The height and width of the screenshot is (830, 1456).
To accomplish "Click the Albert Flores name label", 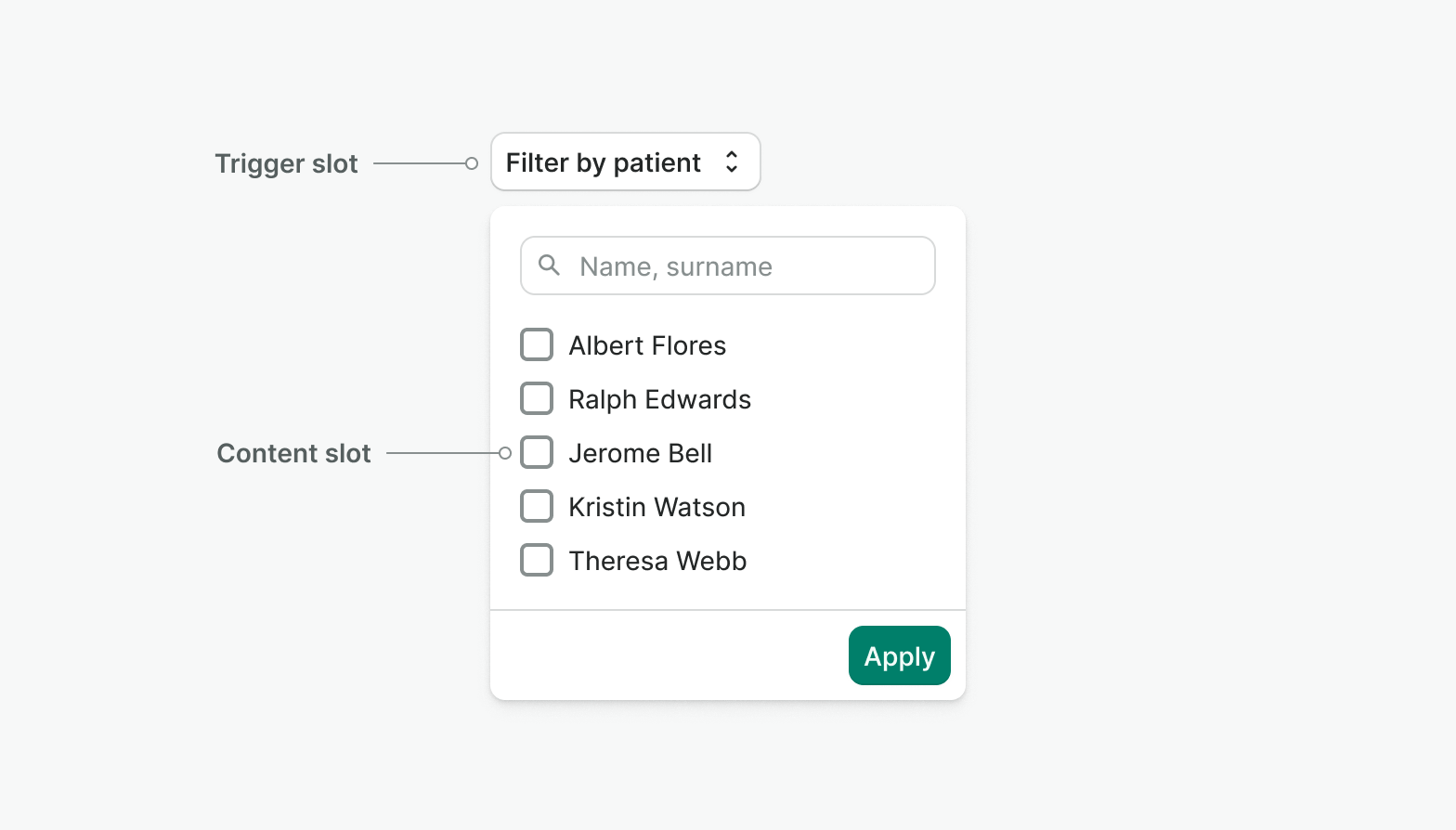I will pyautogui.click(x=647, y=345).
